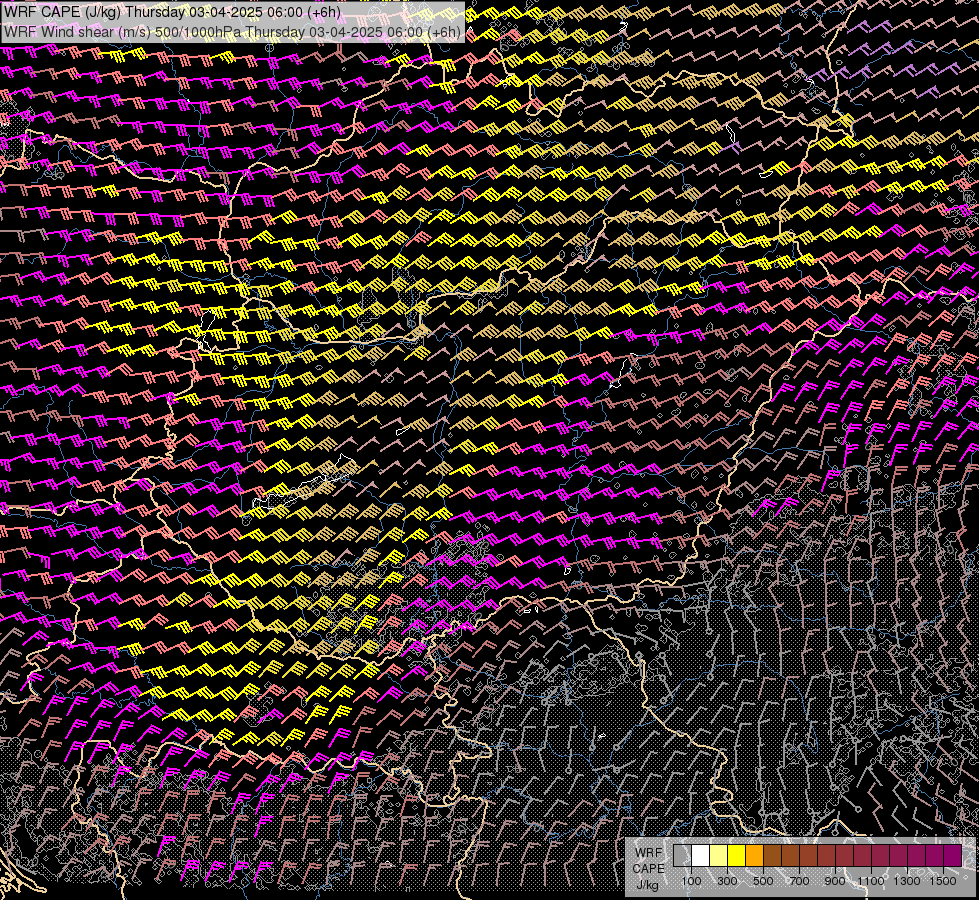Click the last purple legend swatch

[952, 855]
